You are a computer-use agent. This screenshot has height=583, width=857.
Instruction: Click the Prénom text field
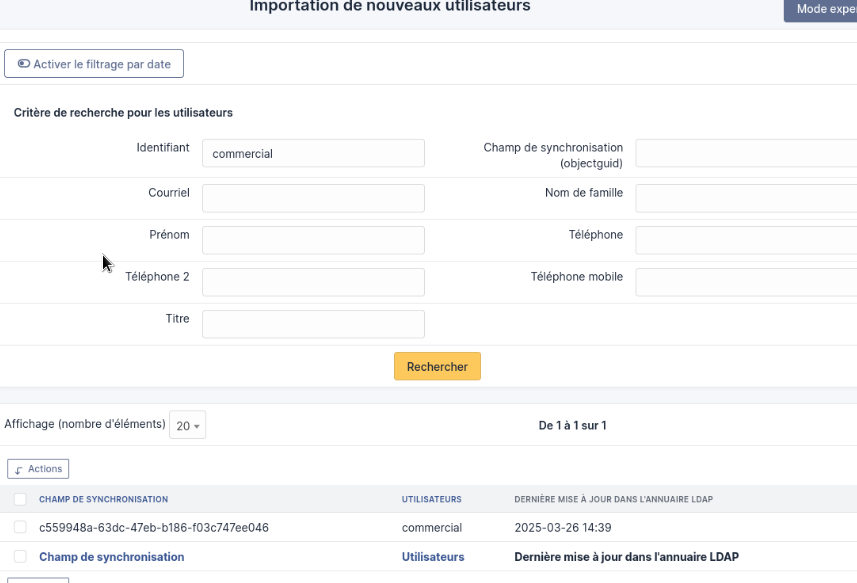pos(313,240)
